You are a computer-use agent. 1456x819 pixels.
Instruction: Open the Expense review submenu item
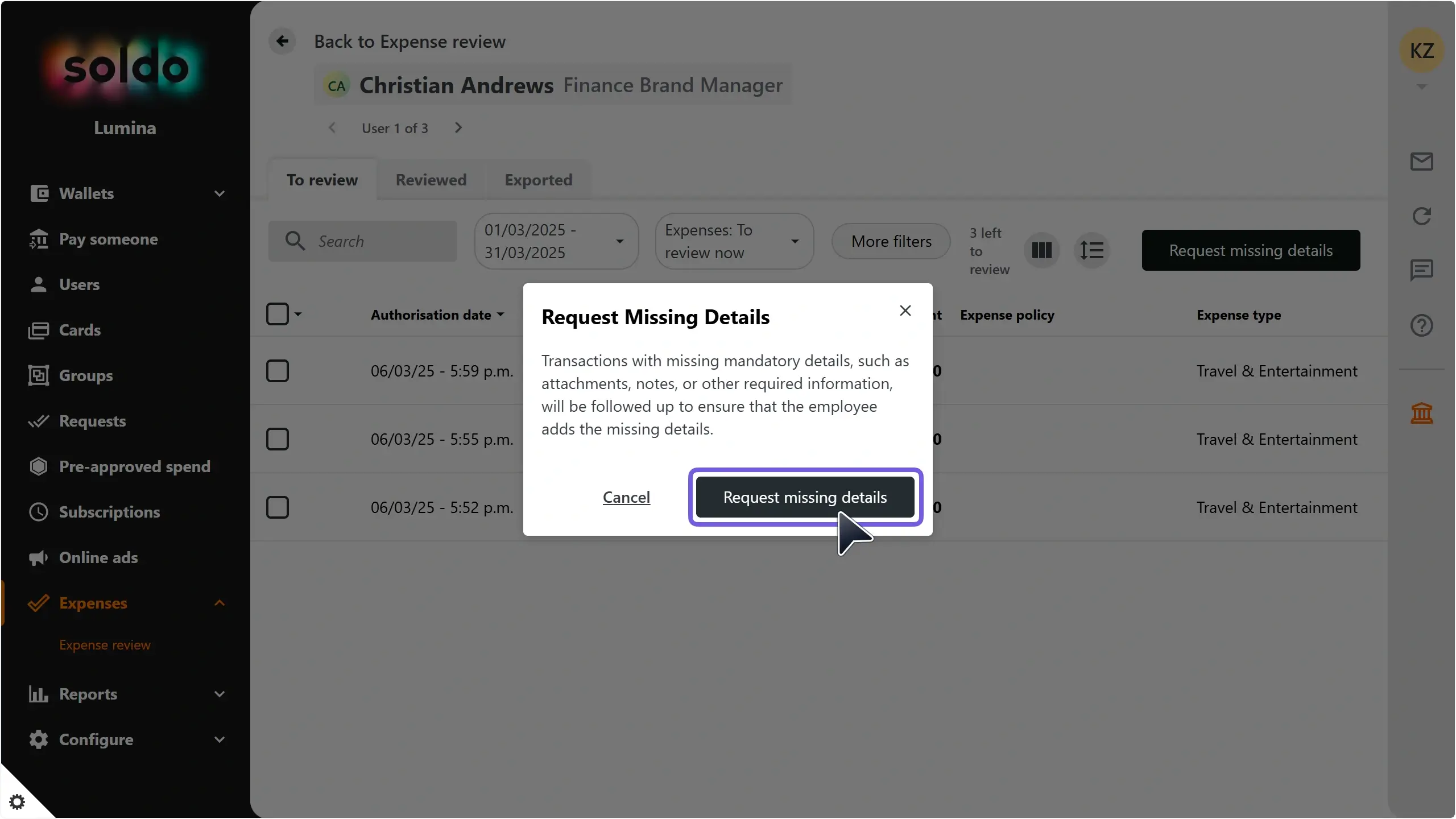click(x=105, y=645)
